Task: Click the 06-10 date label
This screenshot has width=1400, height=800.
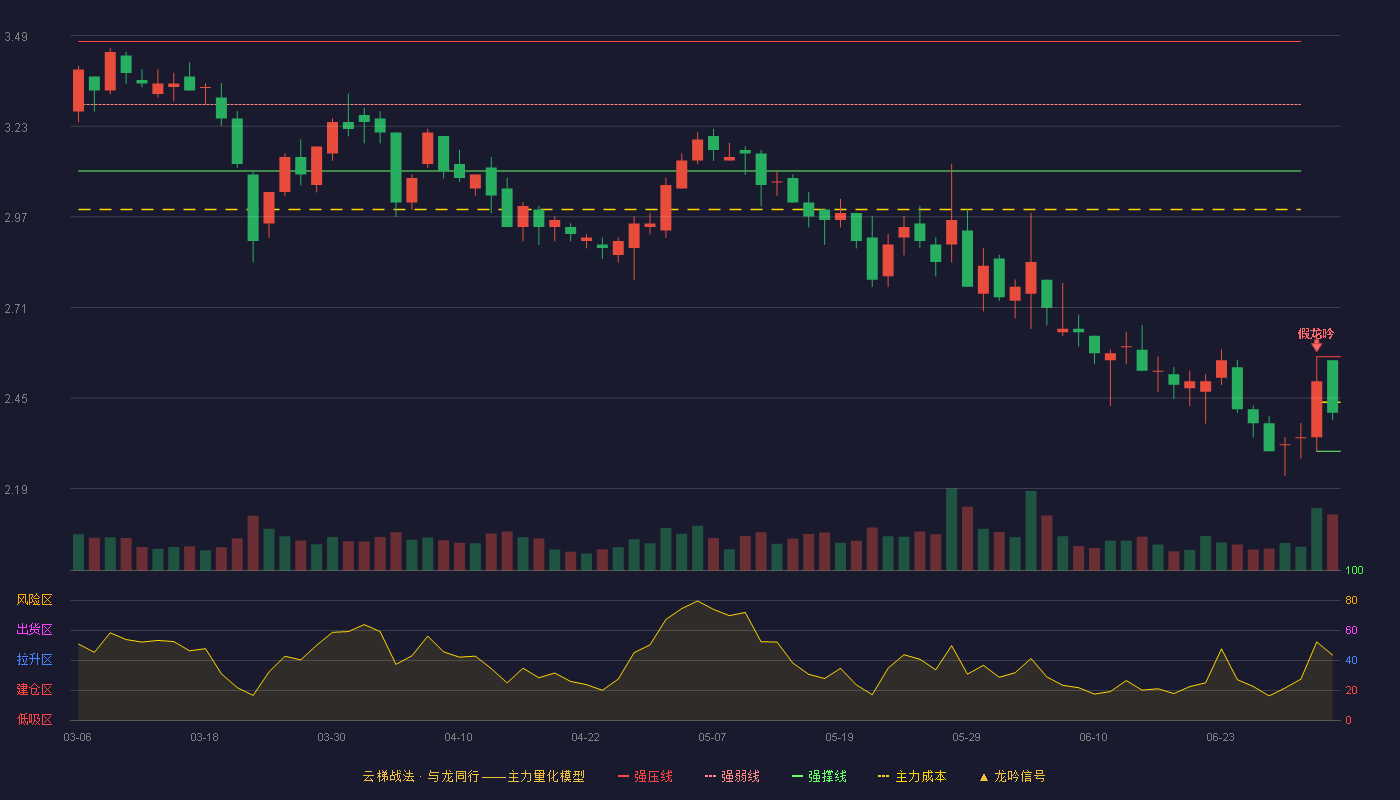Action: [1093, 737]
